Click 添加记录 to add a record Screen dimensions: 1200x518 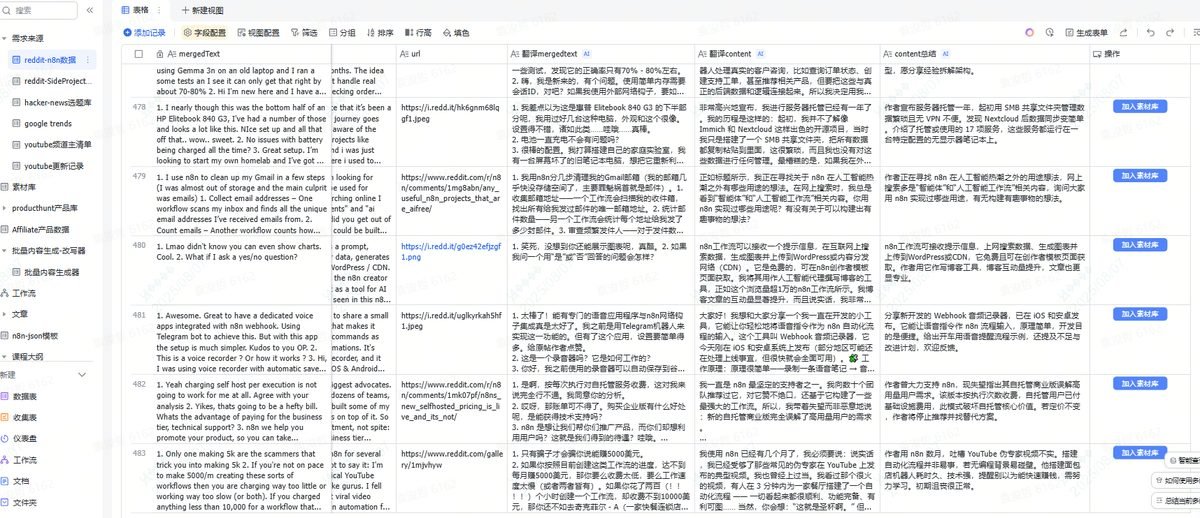click(x=144, y=32)
